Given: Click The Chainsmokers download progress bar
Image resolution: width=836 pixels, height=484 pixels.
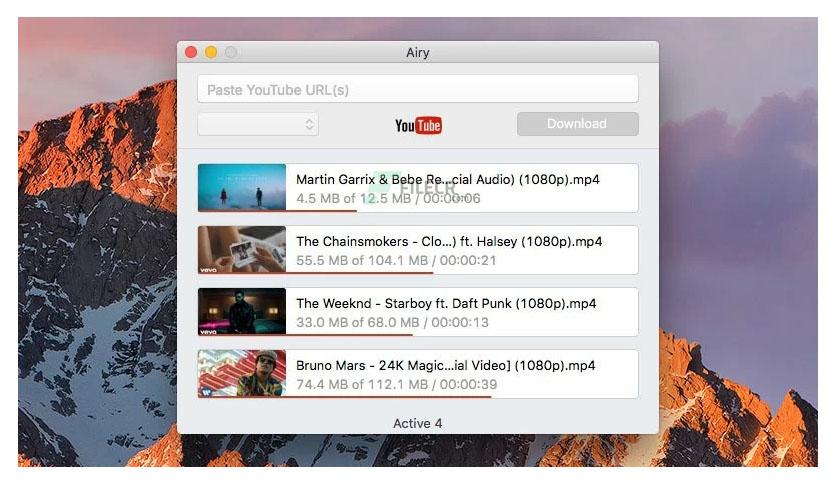Looking at the screenshot, I should tap(316, 273).
